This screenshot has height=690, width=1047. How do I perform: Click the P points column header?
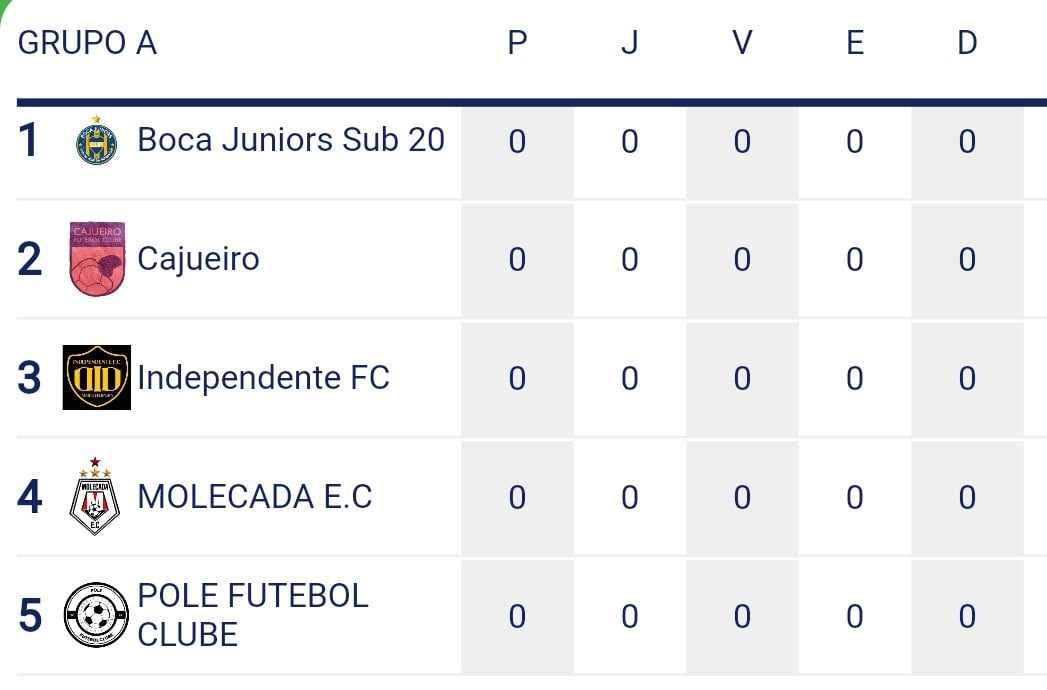(x=517, y=43)
